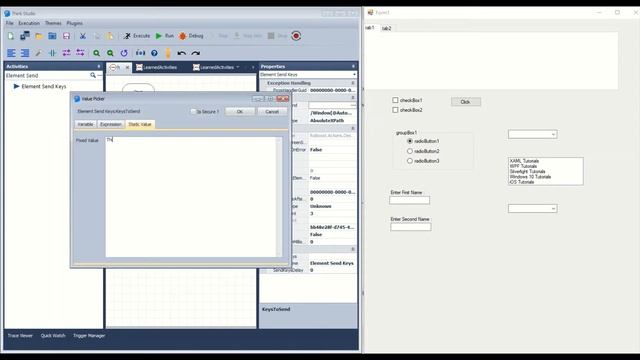Click the scissors cut icon
The image size is (640, 360).
coord(83,36)
